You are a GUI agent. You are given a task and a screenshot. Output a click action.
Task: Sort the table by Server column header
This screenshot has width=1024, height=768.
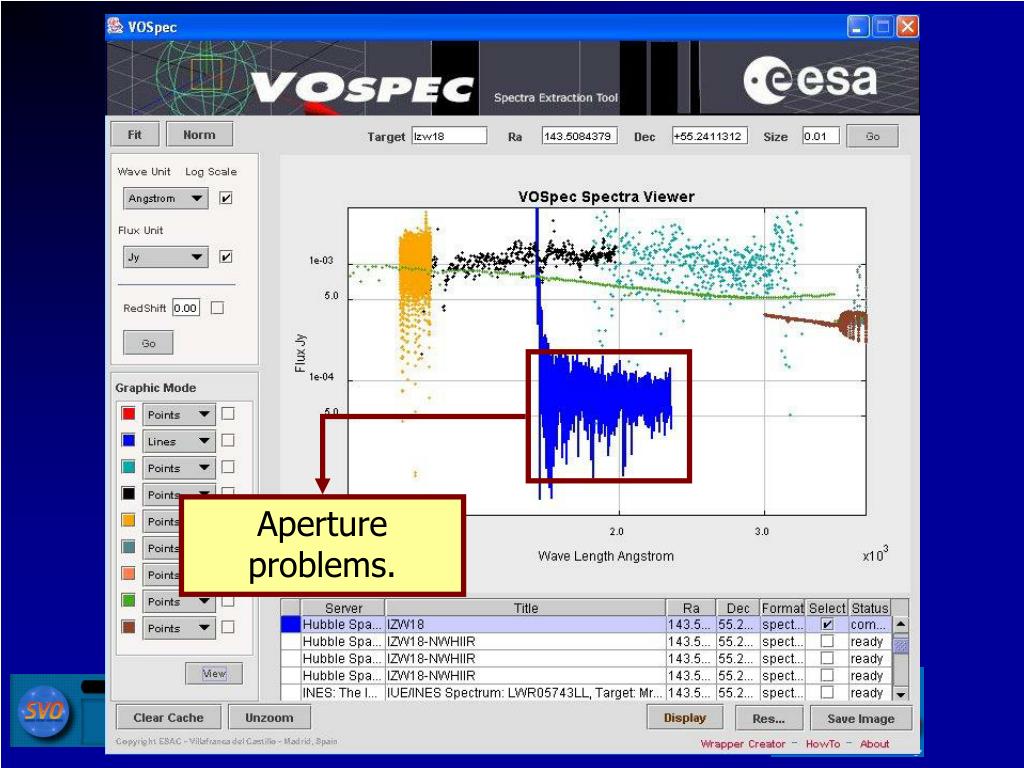point(344,608)
